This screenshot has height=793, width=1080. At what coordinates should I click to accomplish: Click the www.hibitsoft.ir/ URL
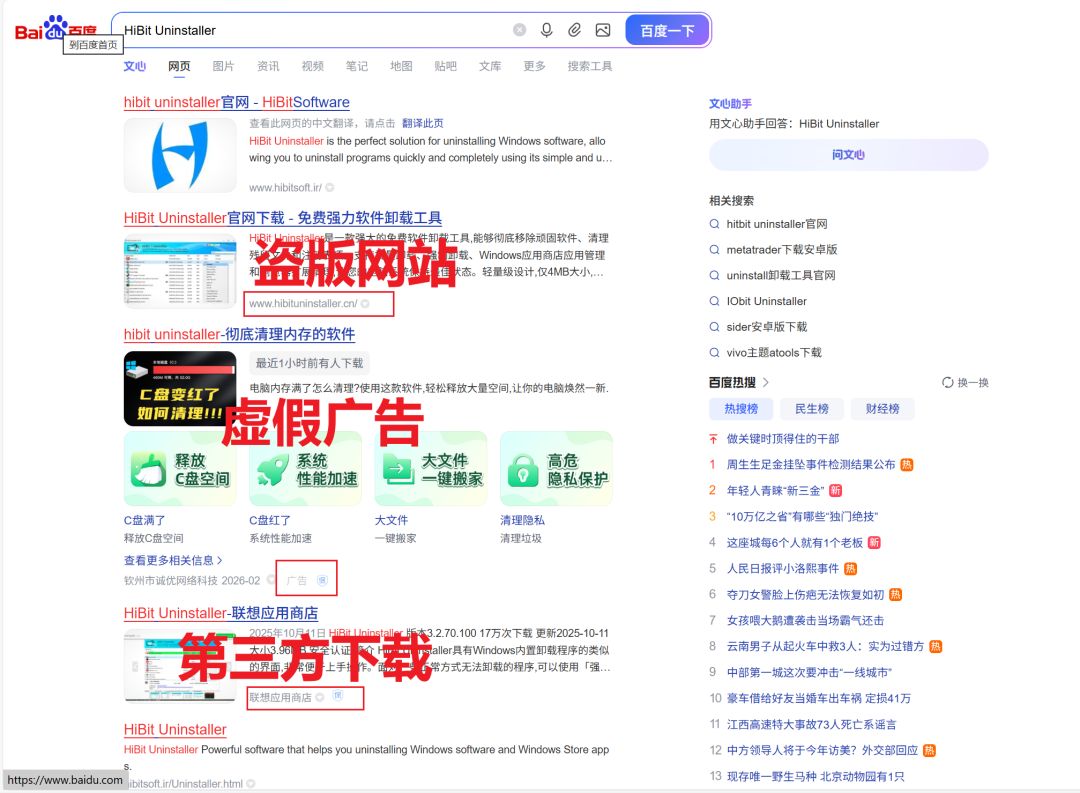pos(285,187)
